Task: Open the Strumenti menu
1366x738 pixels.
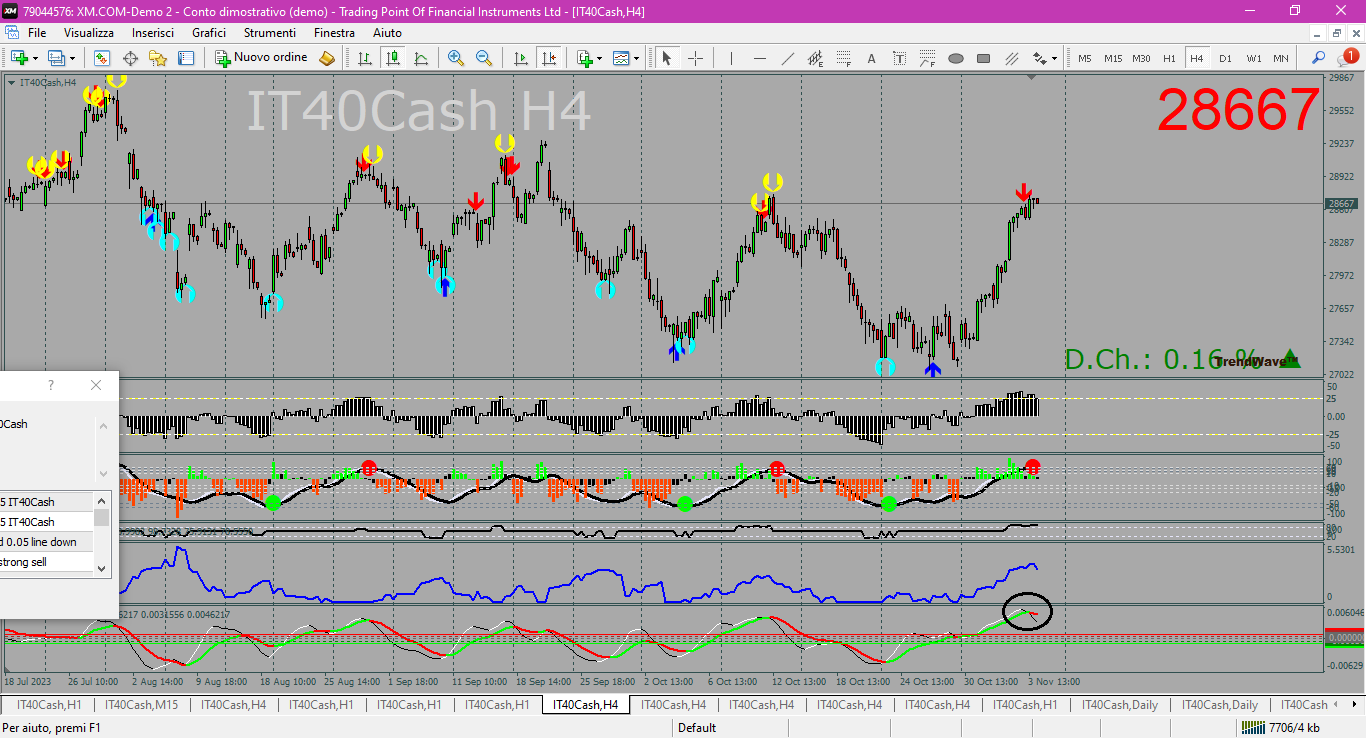Action: coord(269,33)
